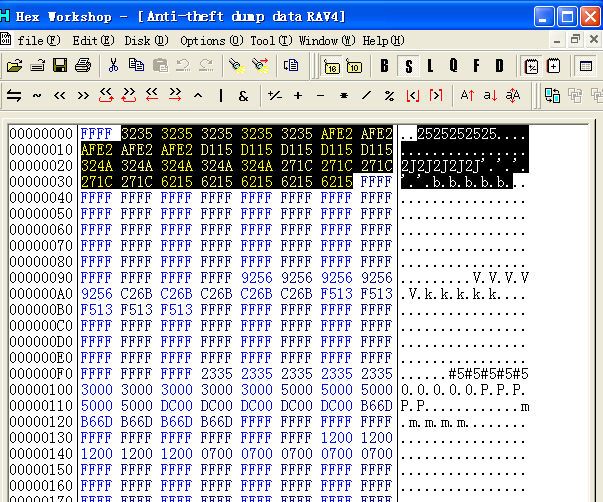Viewport: 603px width, 502px height.
Task: Convert to lower case with a↓ icon
Action: (x=490, y=95)
